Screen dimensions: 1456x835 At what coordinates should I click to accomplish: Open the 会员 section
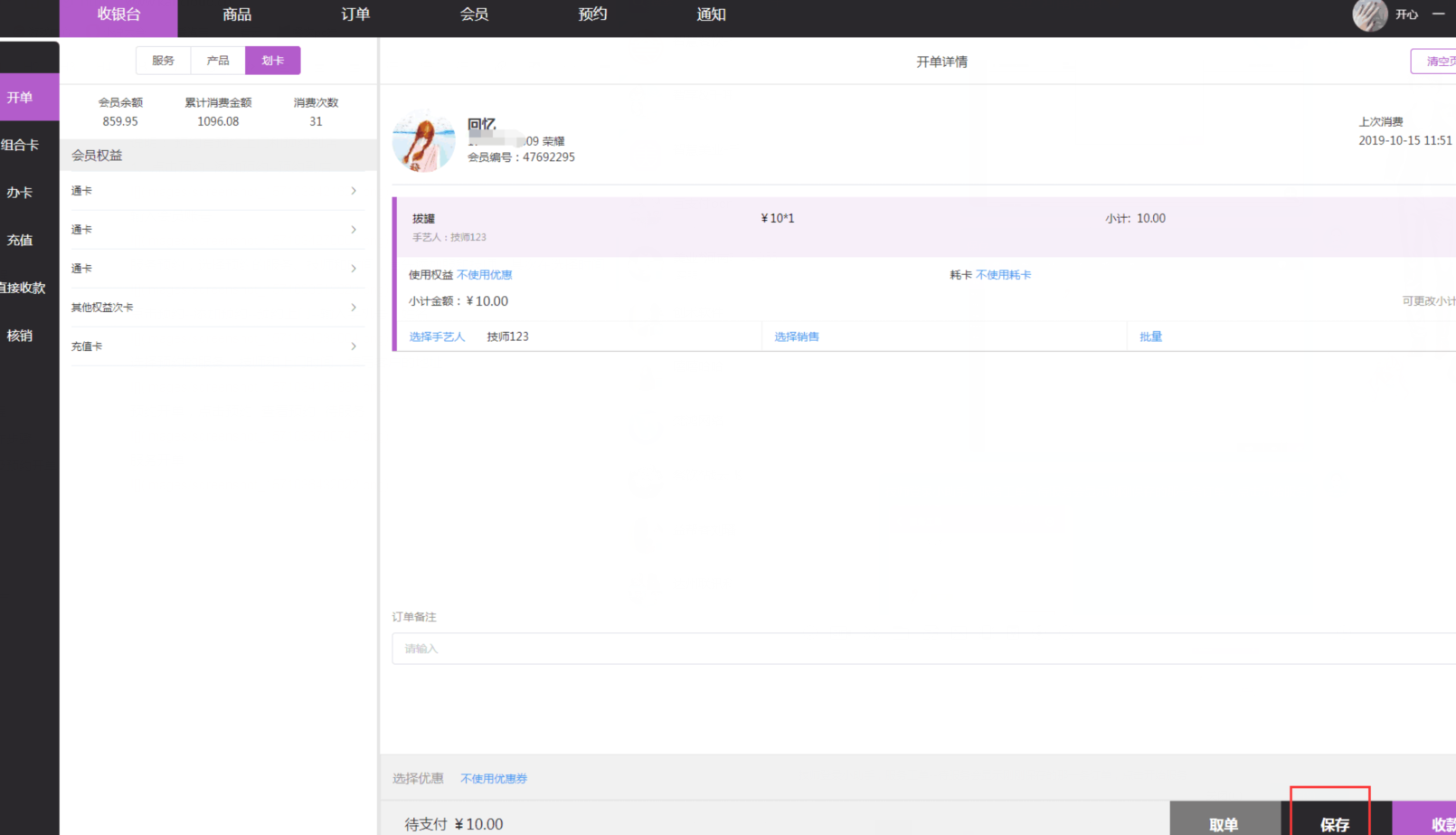pyautogui.click(x=474, y=14)
